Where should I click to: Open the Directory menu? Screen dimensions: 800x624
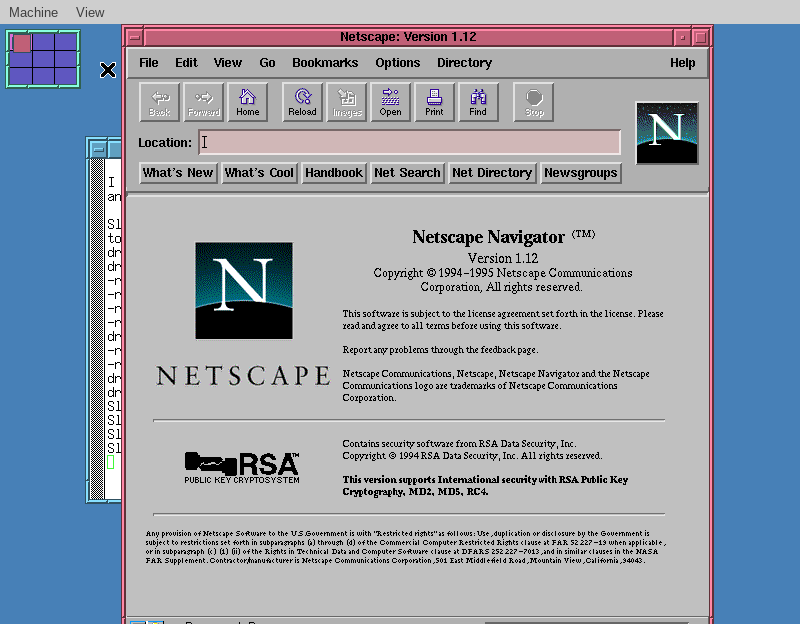pyautogui.click(x=464, y=63)
